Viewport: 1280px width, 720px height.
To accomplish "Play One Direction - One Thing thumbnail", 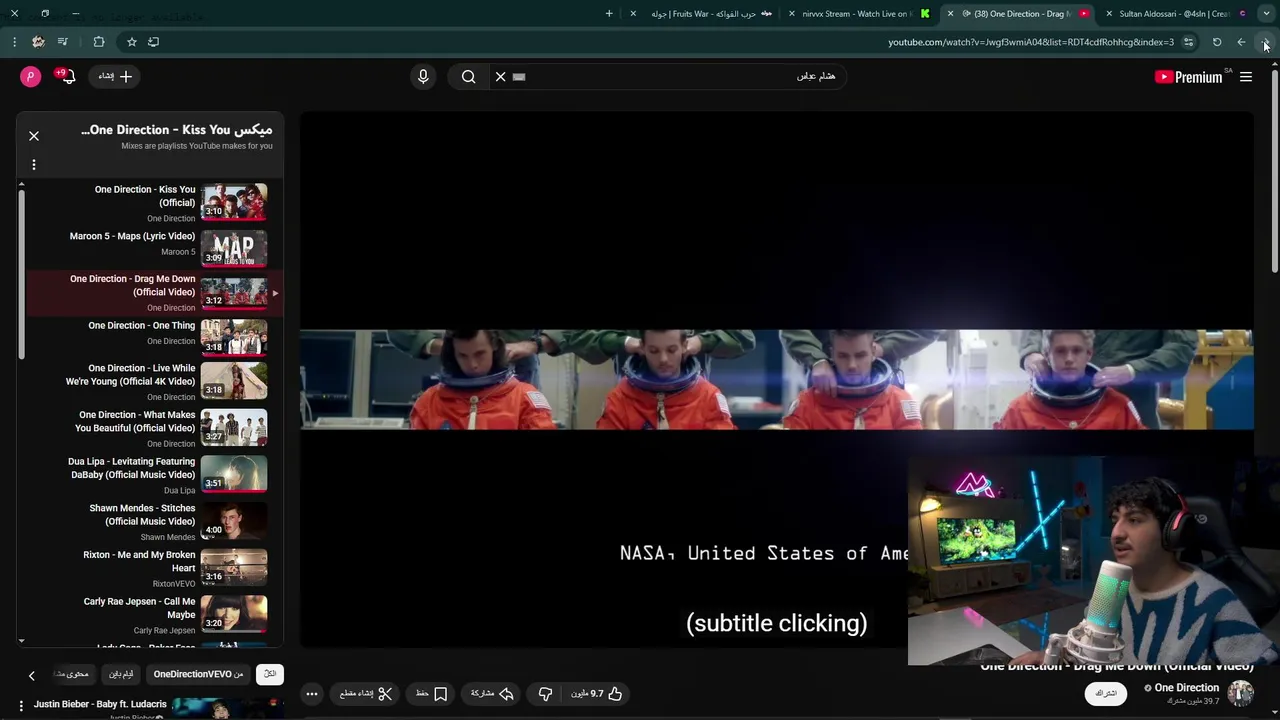I will [234, 337].
